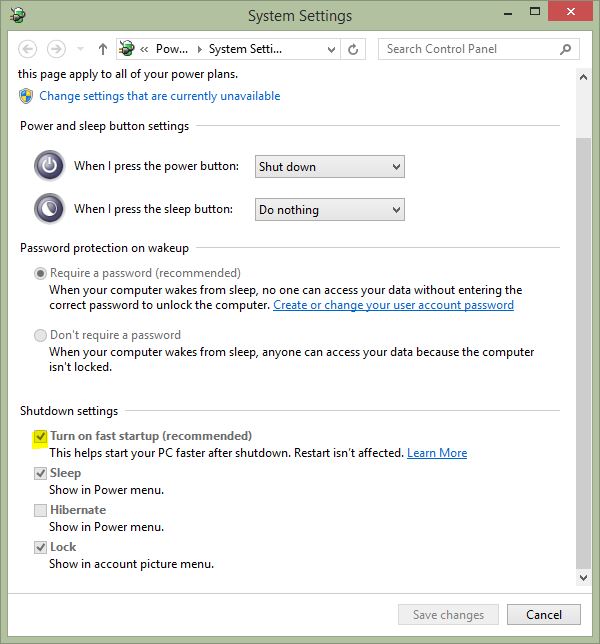Click the forward navigation arrow
600x644 pixels.
(56, 49)
